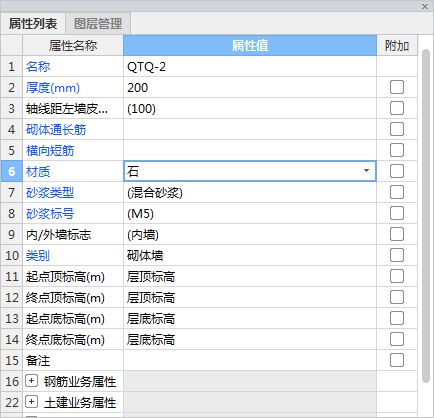Enable the 附加 checkbox for 横向短筋
Viewport: 434px width, 418px height.
click(397, 150)
